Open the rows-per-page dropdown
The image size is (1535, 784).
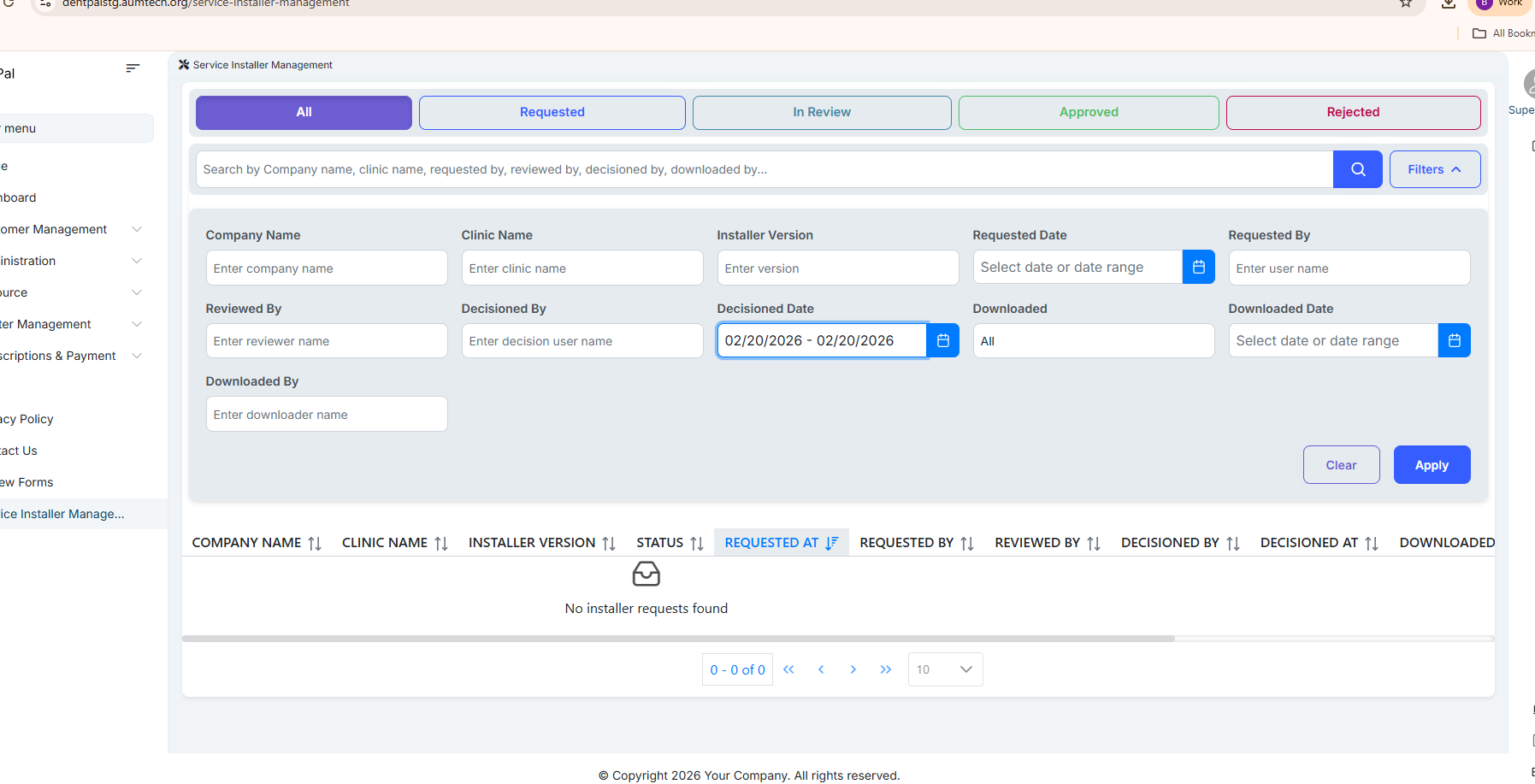pos(945,669)
